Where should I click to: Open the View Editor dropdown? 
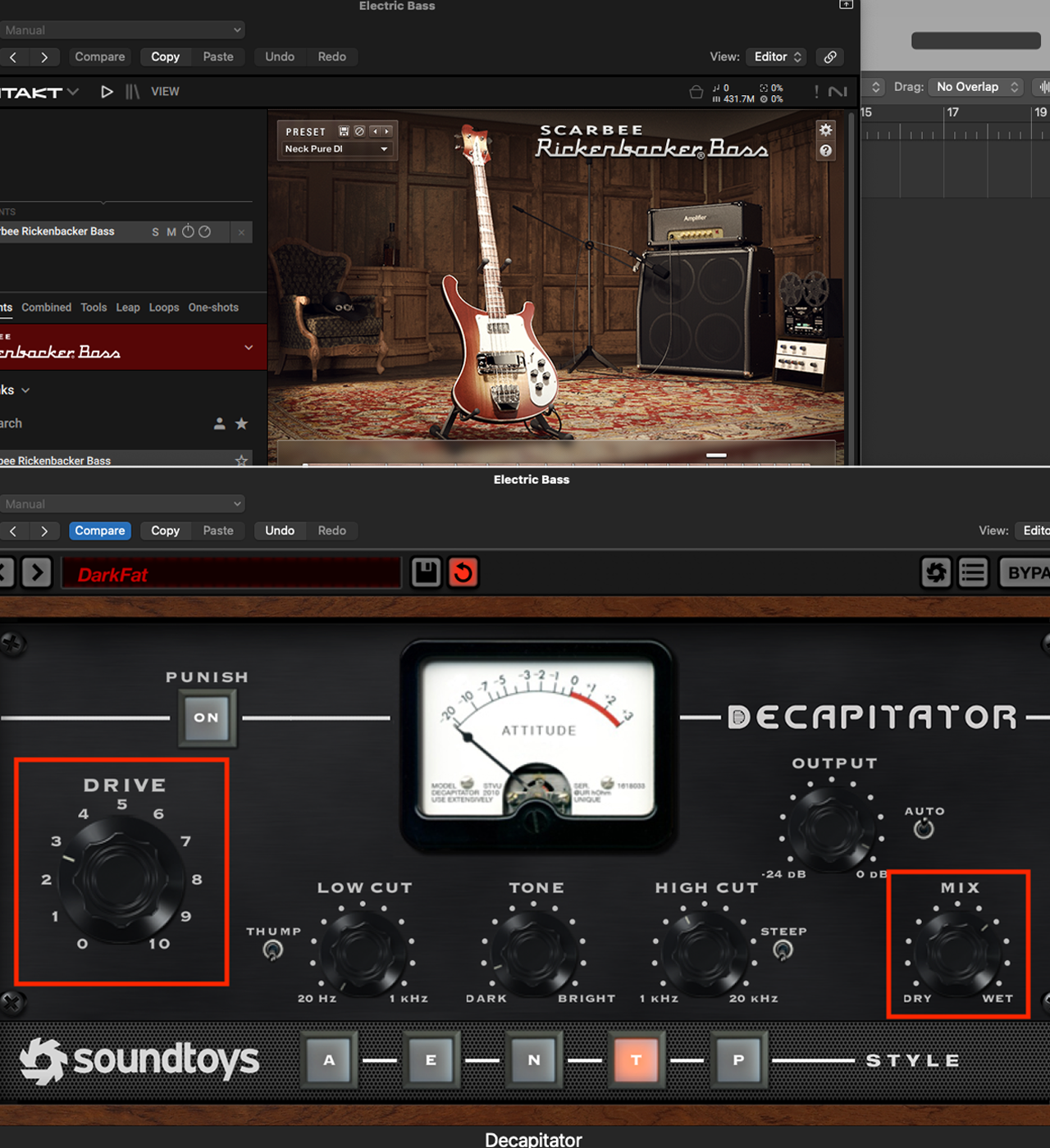coord(777,57)
